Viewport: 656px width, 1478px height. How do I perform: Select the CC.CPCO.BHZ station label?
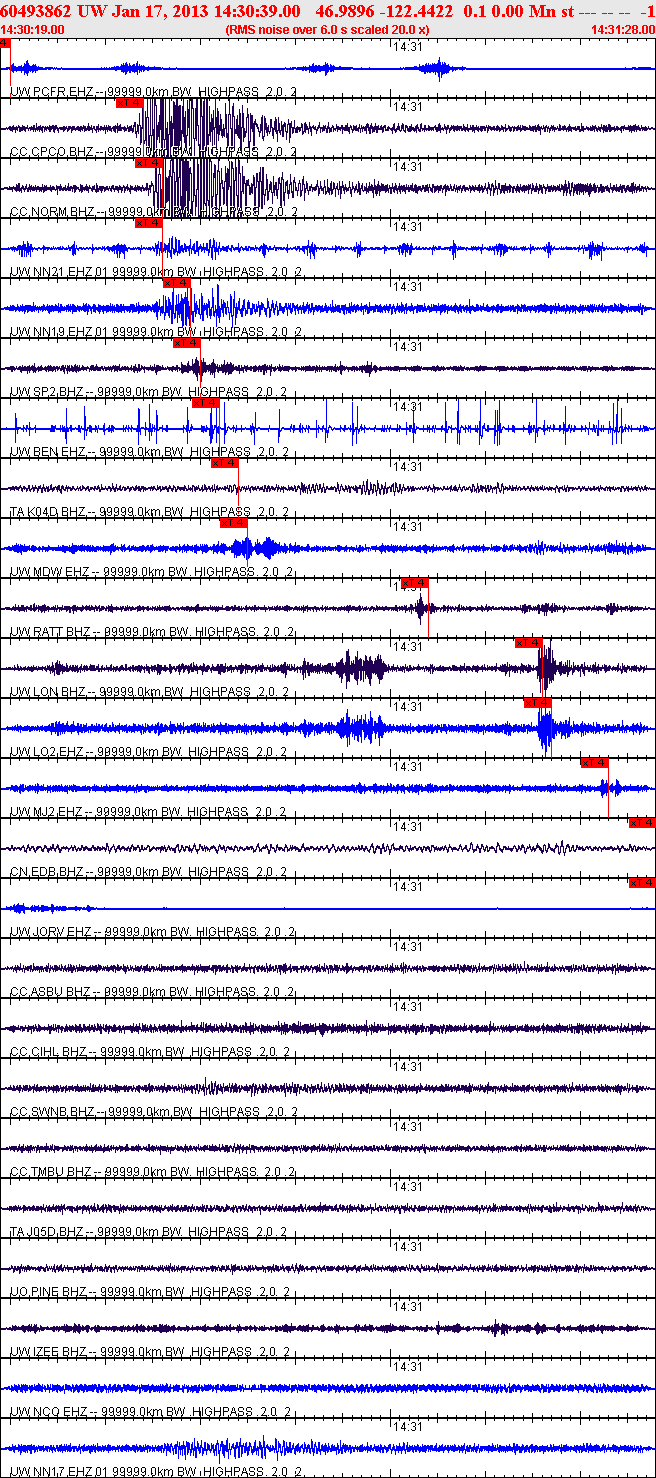pyautogui.click(x=153, y=152)
